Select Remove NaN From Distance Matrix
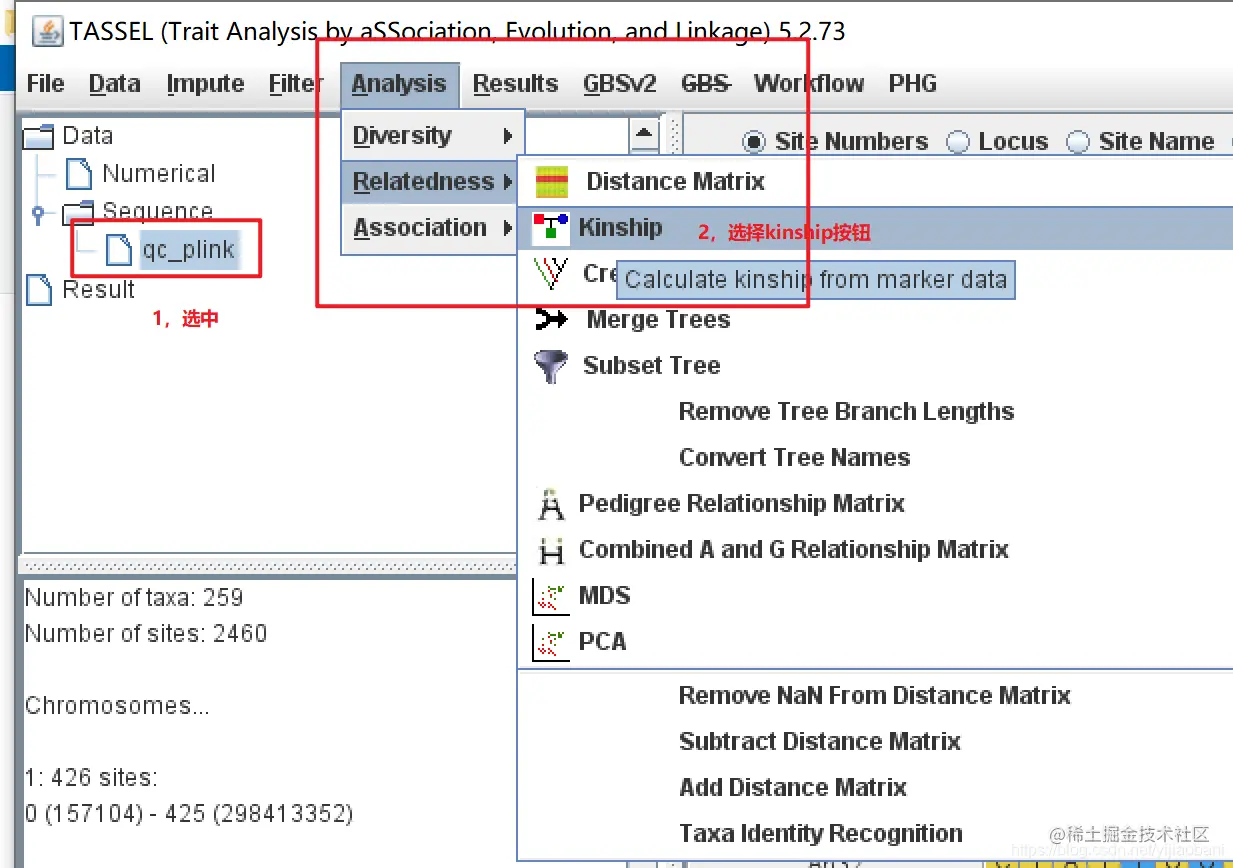 tap(875, 696)
